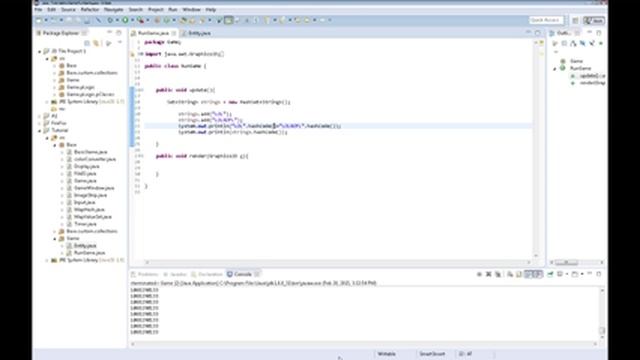This screenshot has width=640, height=360.
Task: Select GameWindow.java in Package Explorer
Action: [x=94, y=188]
